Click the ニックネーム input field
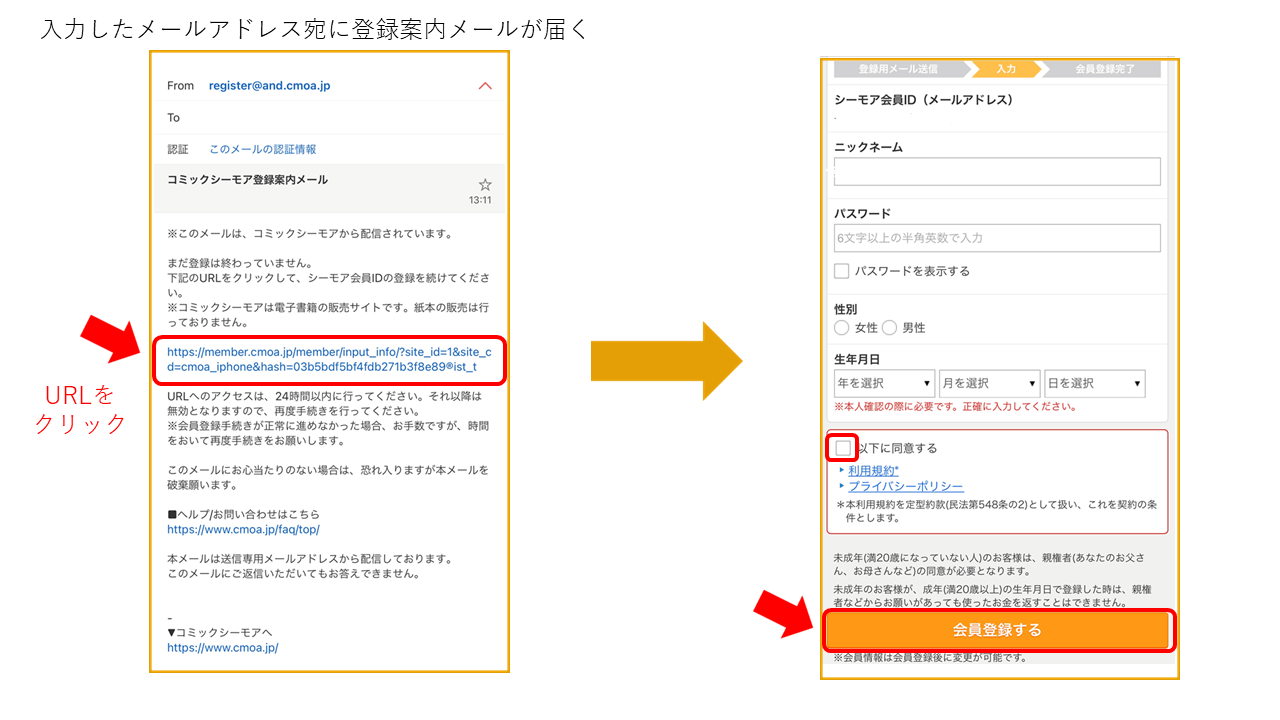The width and height of the screenshot is (1280, 720). (x=996, y=172)
